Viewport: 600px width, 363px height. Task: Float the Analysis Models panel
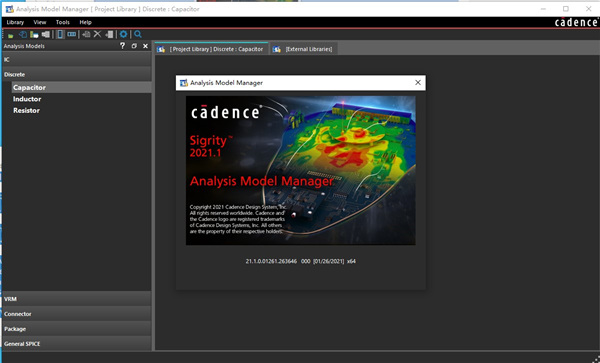pos(134,46)
